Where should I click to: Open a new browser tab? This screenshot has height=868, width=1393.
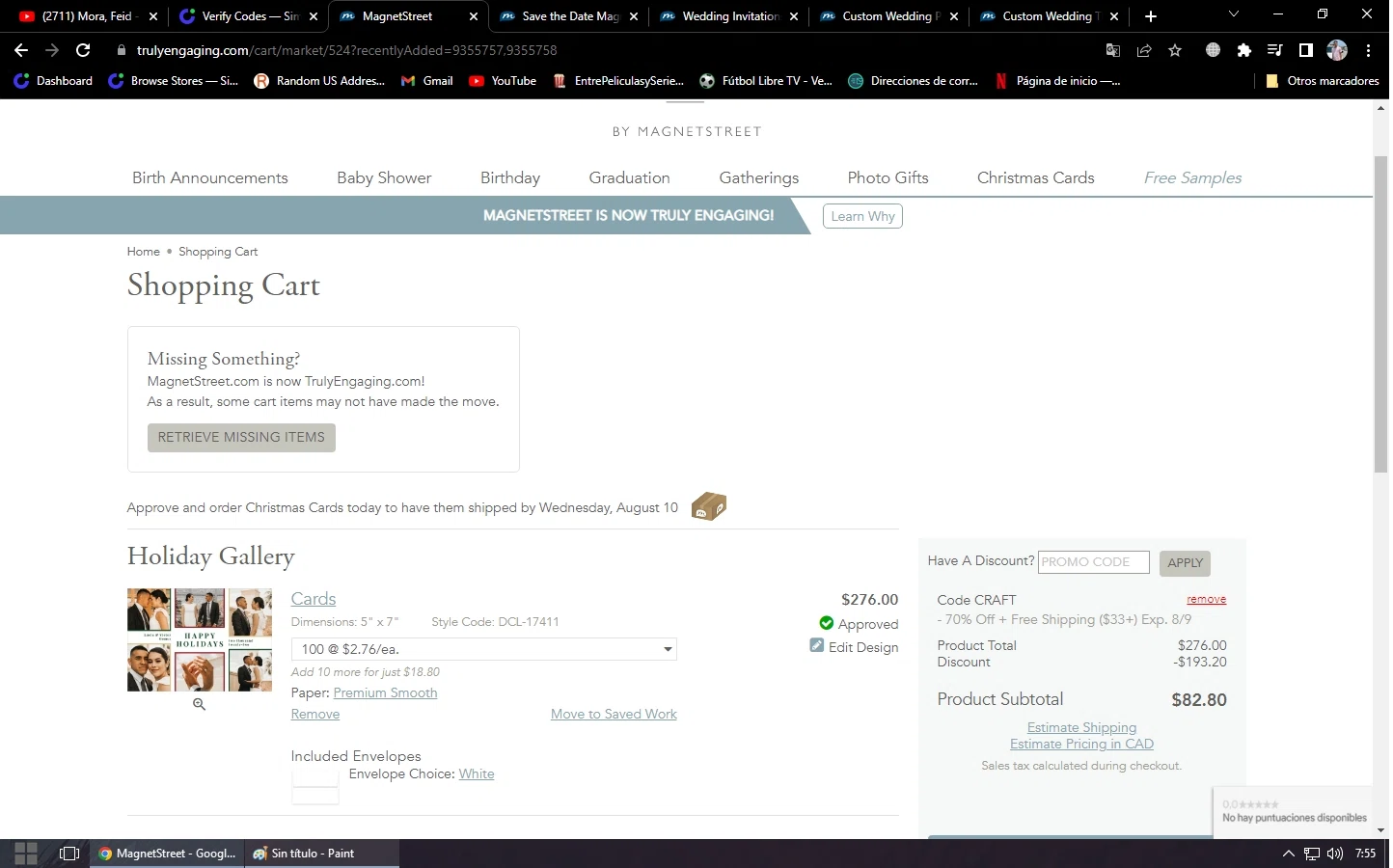pos(1151,16)
